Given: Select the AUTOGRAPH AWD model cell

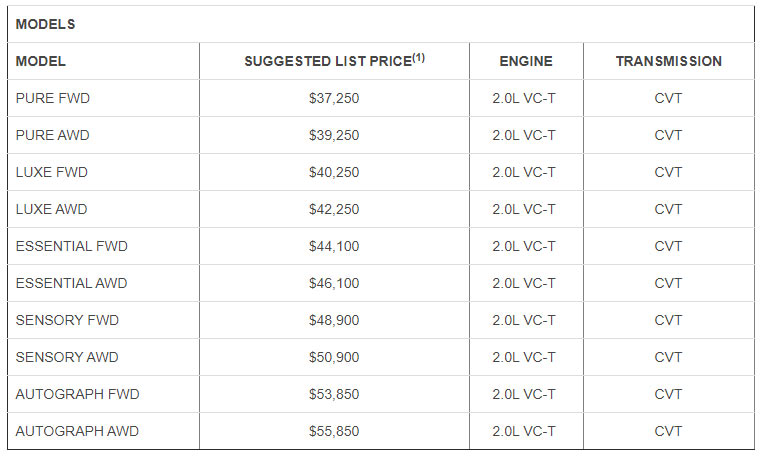Looking at the screenshot, I should [77, 431].
